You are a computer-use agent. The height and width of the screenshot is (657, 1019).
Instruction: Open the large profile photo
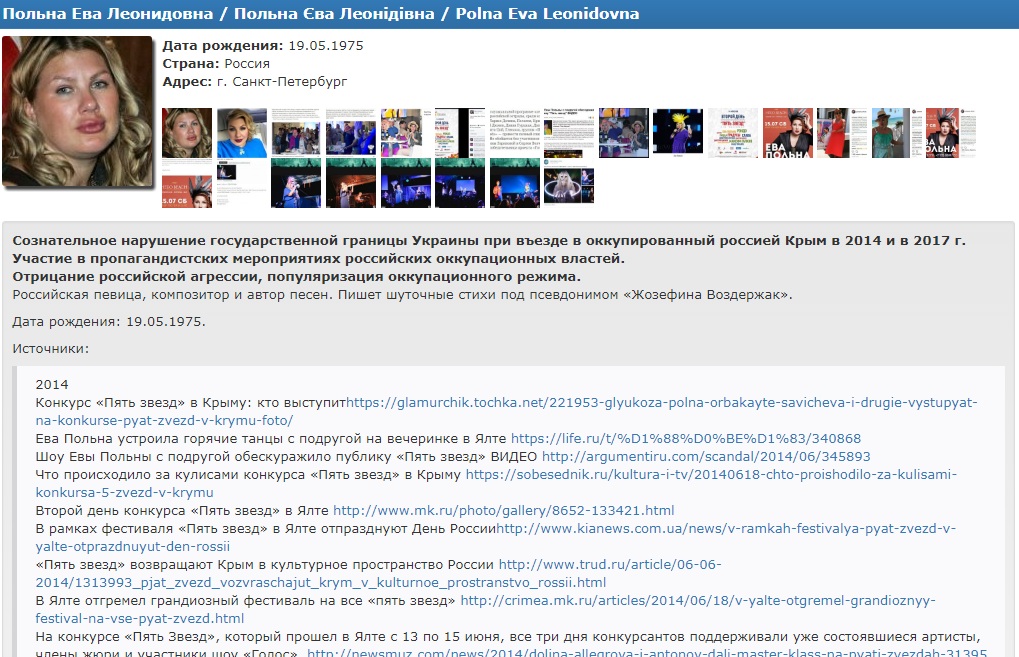pyautogui.click(x=77, y=112)
